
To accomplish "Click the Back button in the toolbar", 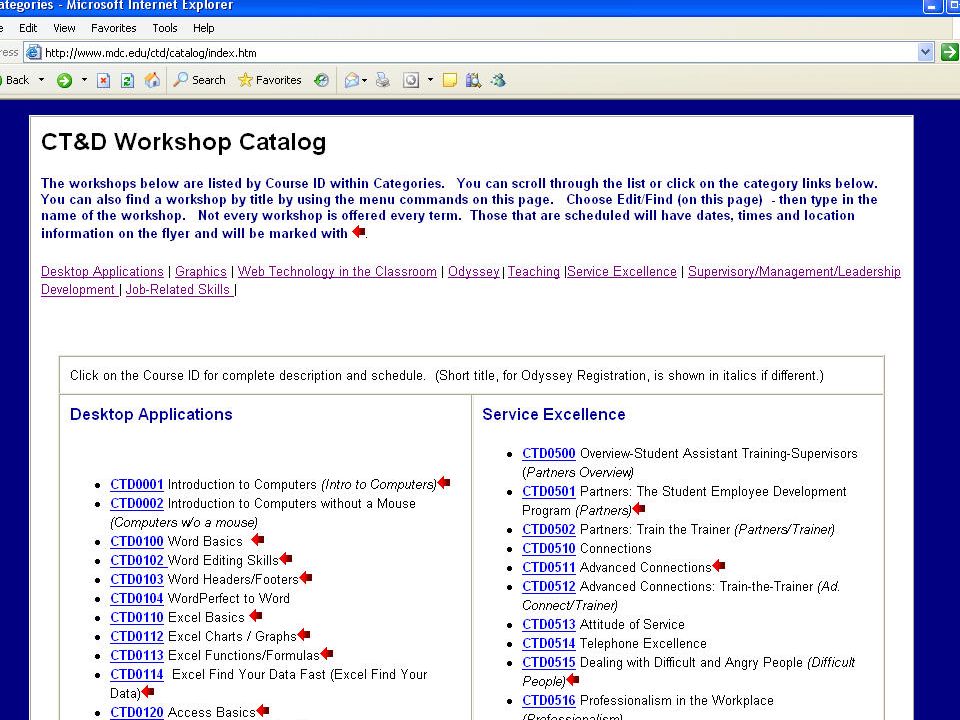I will (15, 80).
